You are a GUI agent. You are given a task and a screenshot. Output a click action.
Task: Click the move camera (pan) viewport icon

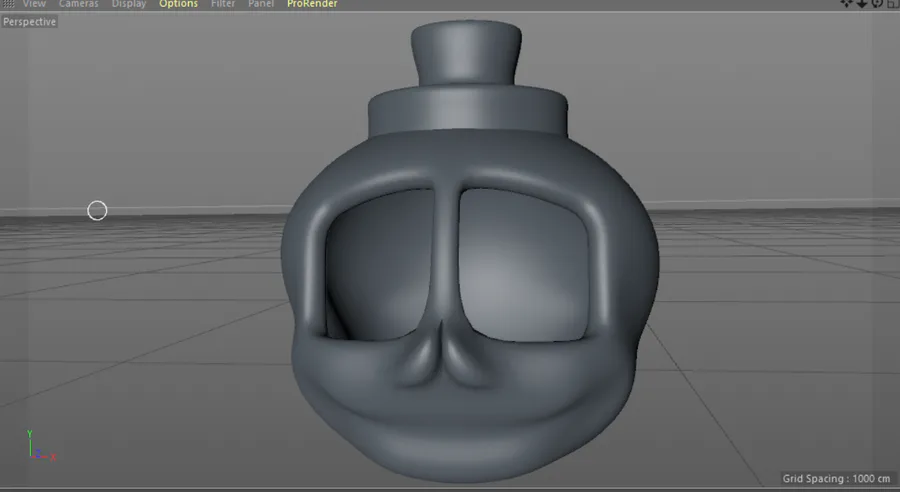coord(847,3)
